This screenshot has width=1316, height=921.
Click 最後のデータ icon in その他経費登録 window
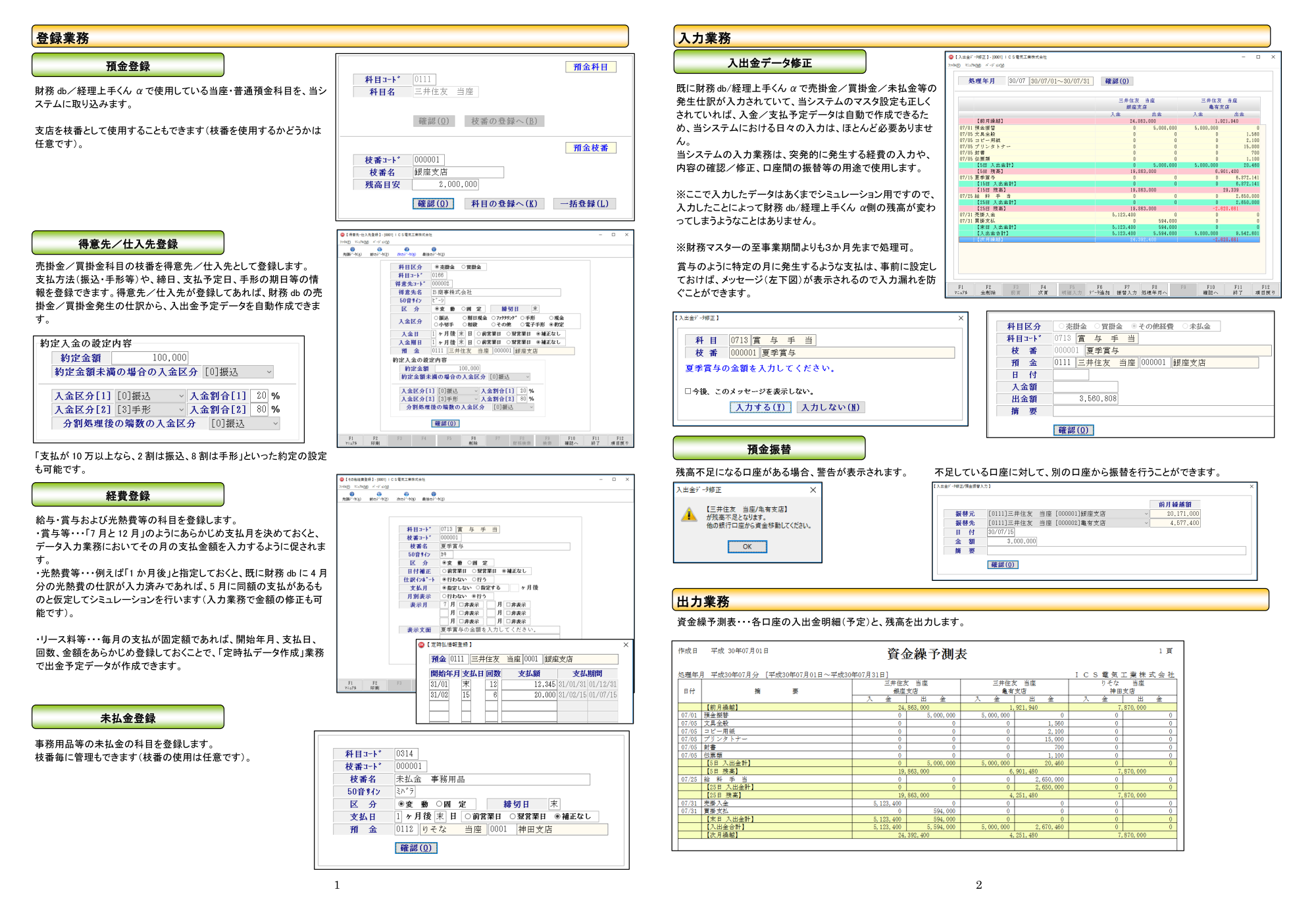434,495
